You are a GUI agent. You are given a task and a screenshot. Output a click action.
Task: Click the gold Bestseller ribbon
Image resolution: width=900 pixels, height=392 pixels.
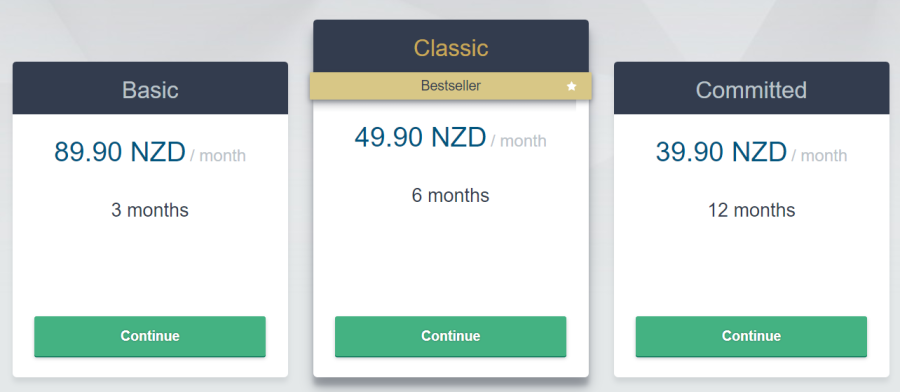tap(451, 86)
